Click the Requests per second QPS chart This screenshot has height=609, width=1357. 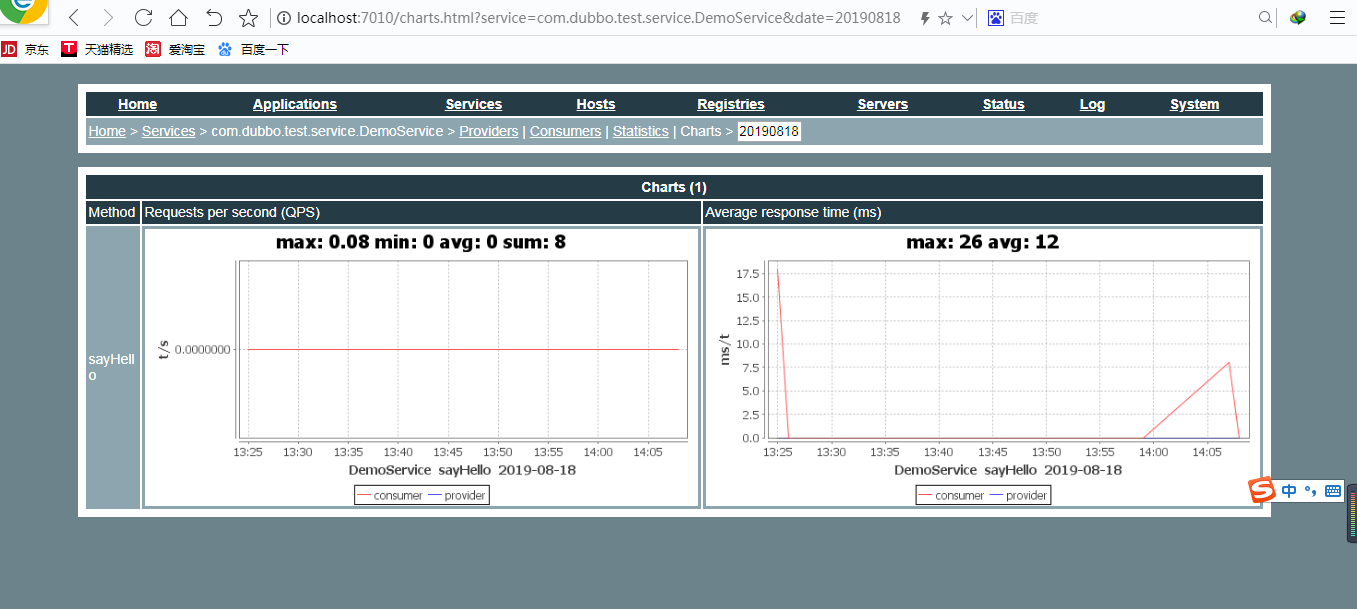click(x=421, y=367)
